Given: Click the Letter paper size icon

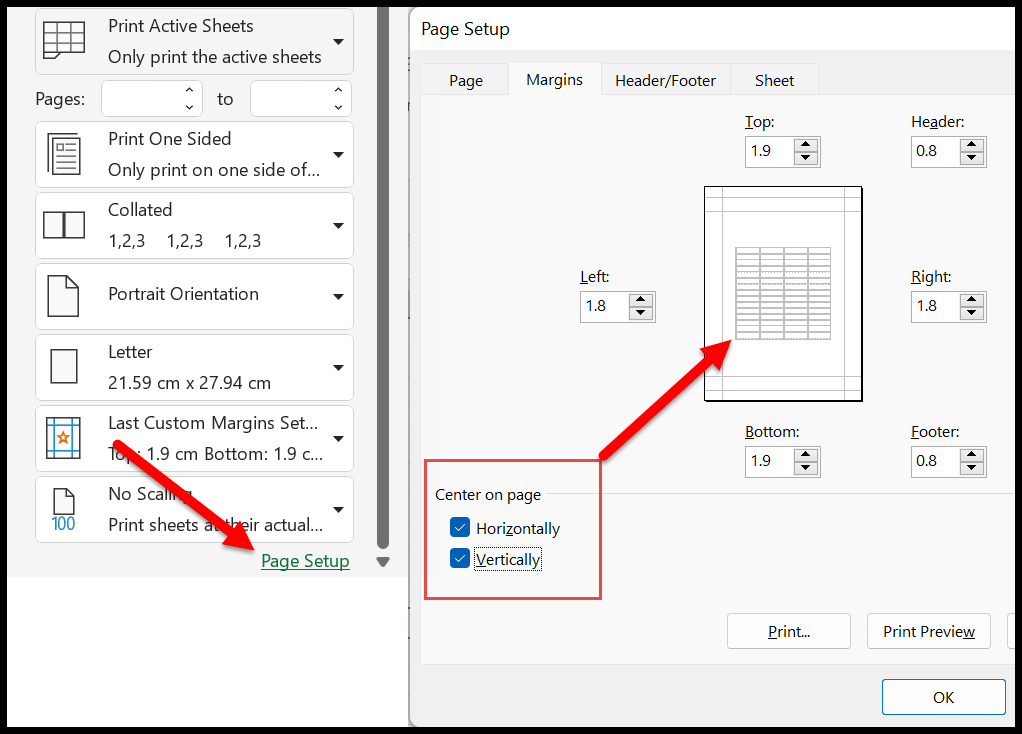Looking at the screenshot, I should [64, 366].
